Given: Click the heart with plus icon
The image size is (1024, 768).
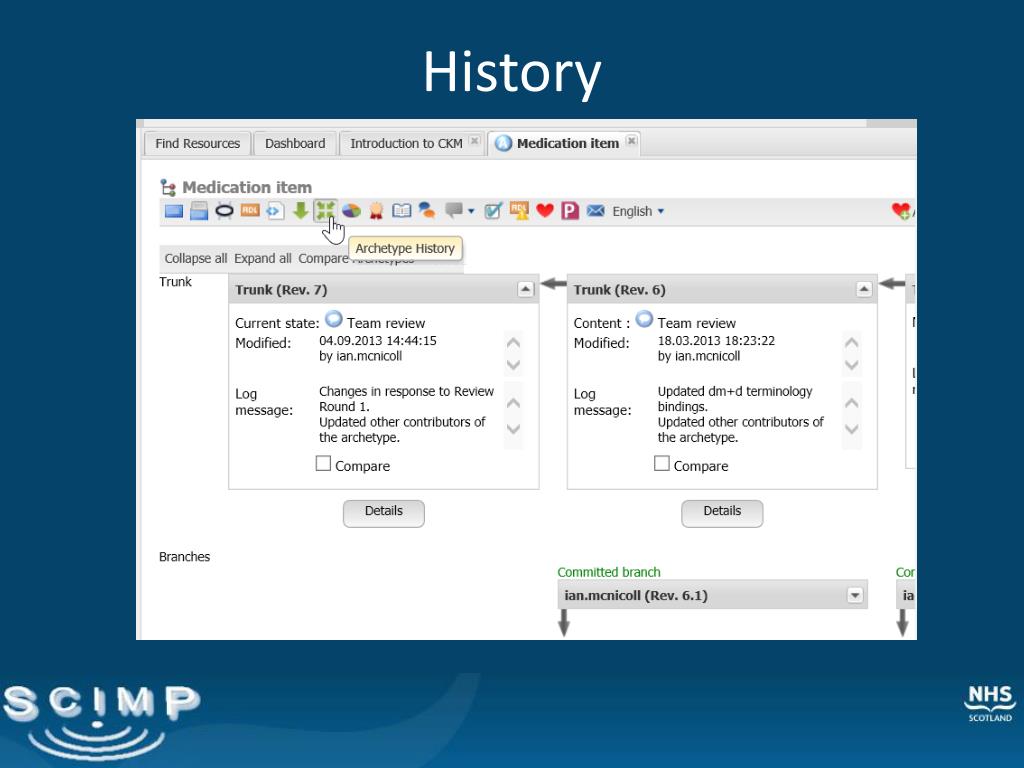Looking at the screenshot, I should point(901,211).
